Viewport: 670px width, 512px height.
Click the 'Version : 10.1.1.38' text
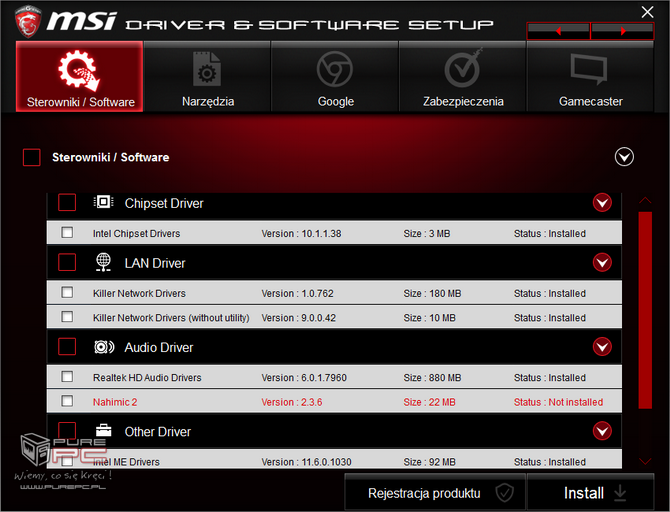[301, 234]
